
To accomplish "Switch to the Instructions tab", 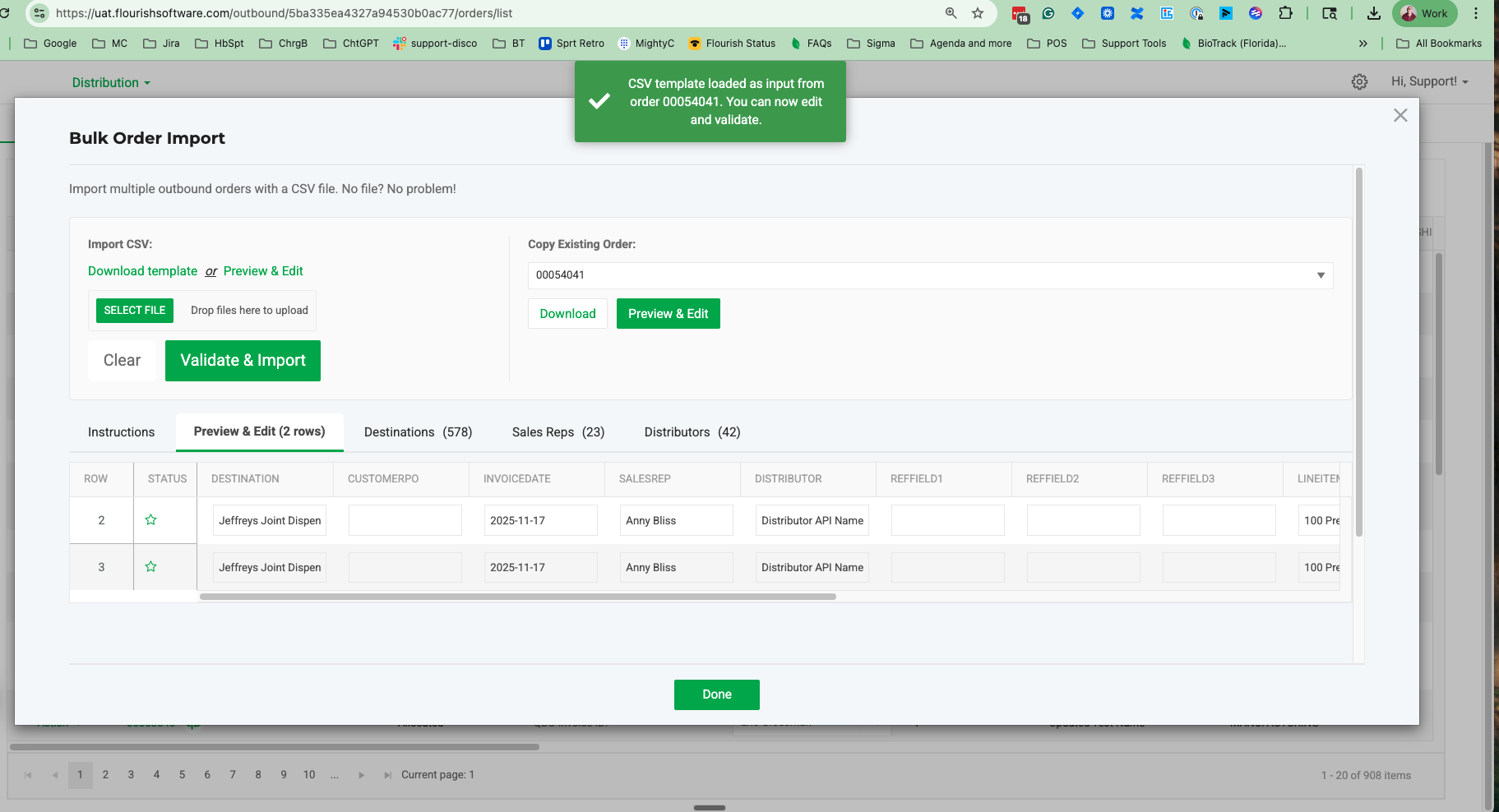I will click(x=122, y=432).
